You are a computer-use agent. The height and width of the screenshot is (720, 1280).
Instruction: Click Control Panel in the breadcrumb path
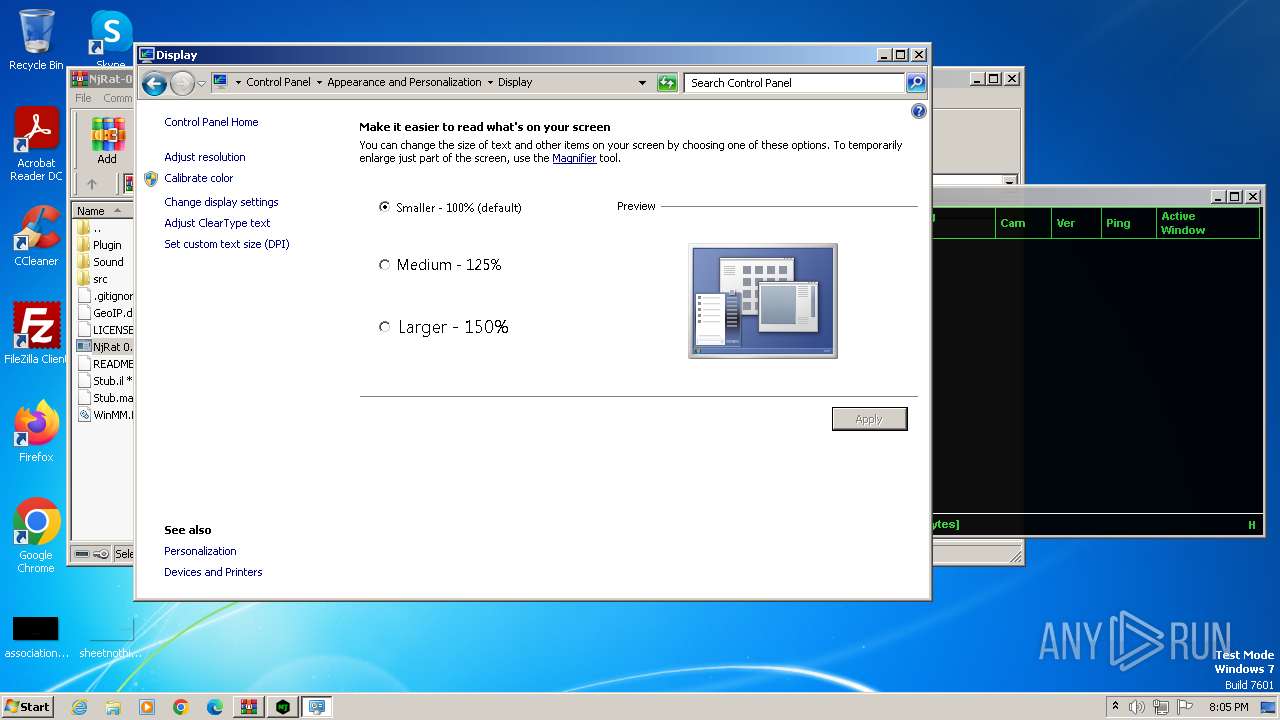click(278, 82)
